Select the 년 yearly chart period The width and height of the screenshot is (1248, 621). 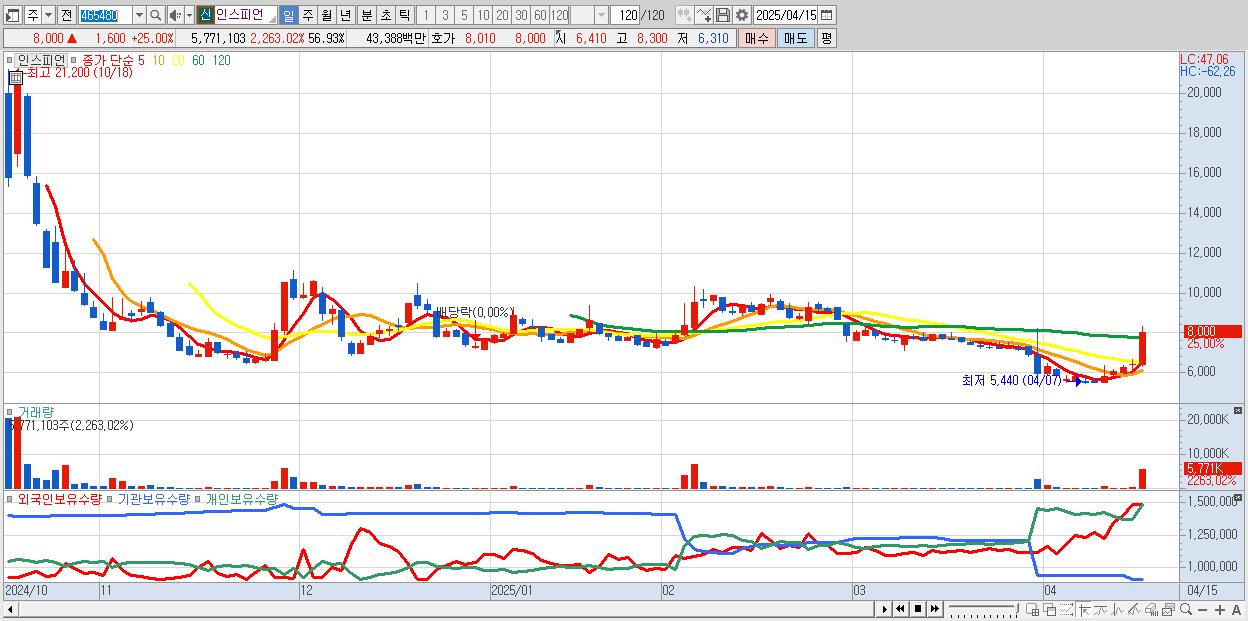click(x=345, y=15)
